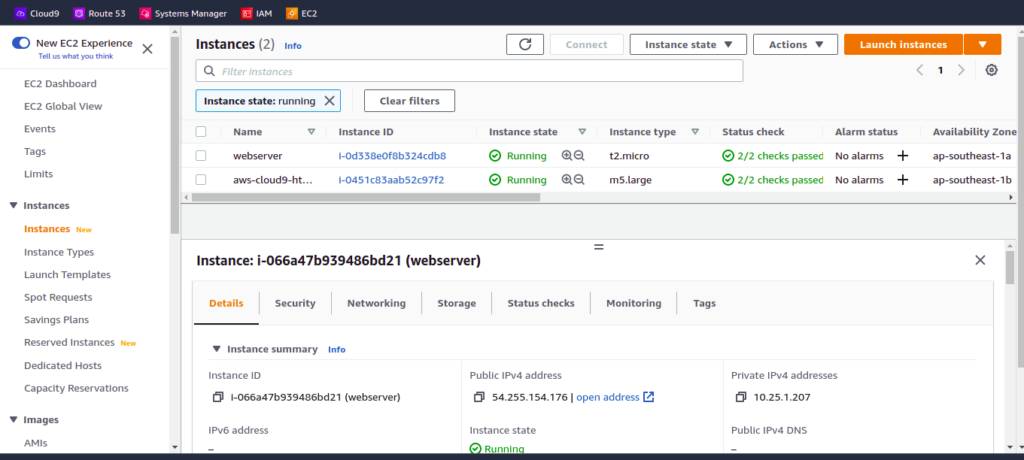The width and height of the screenshot is (1024, 460).
Task: Add alarm for m5.large instance
Action: pos(903,180)
